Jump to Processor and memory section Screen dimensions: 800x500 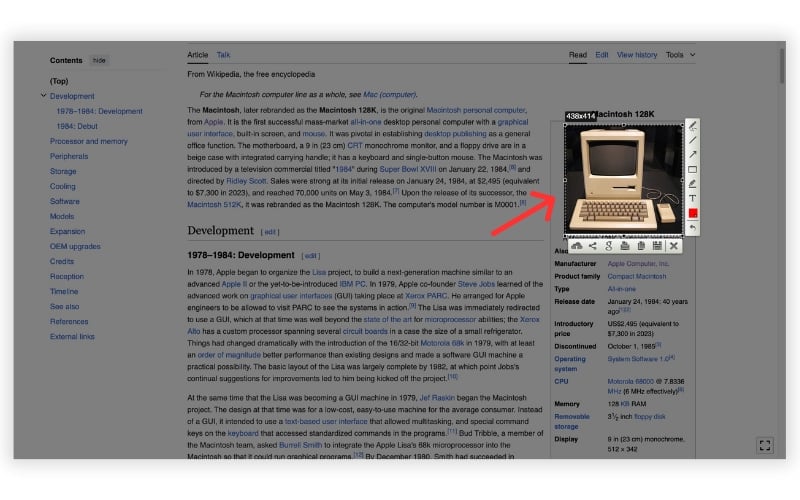pyautogui.click(x=89, y=141)
